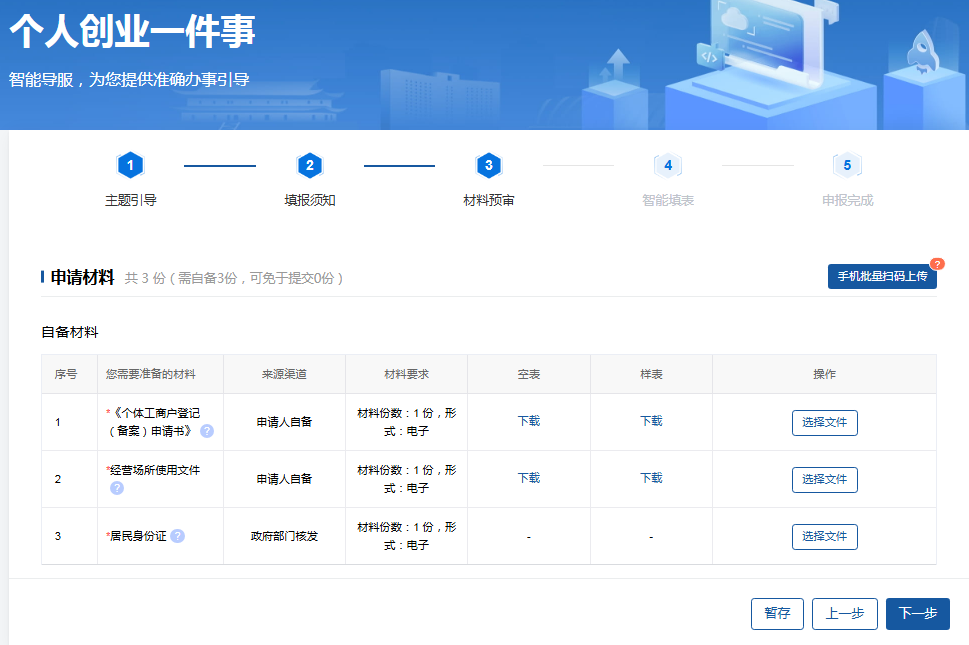Proceed with 下一步 button
This screenshot has width=969, height=645.
917,614
